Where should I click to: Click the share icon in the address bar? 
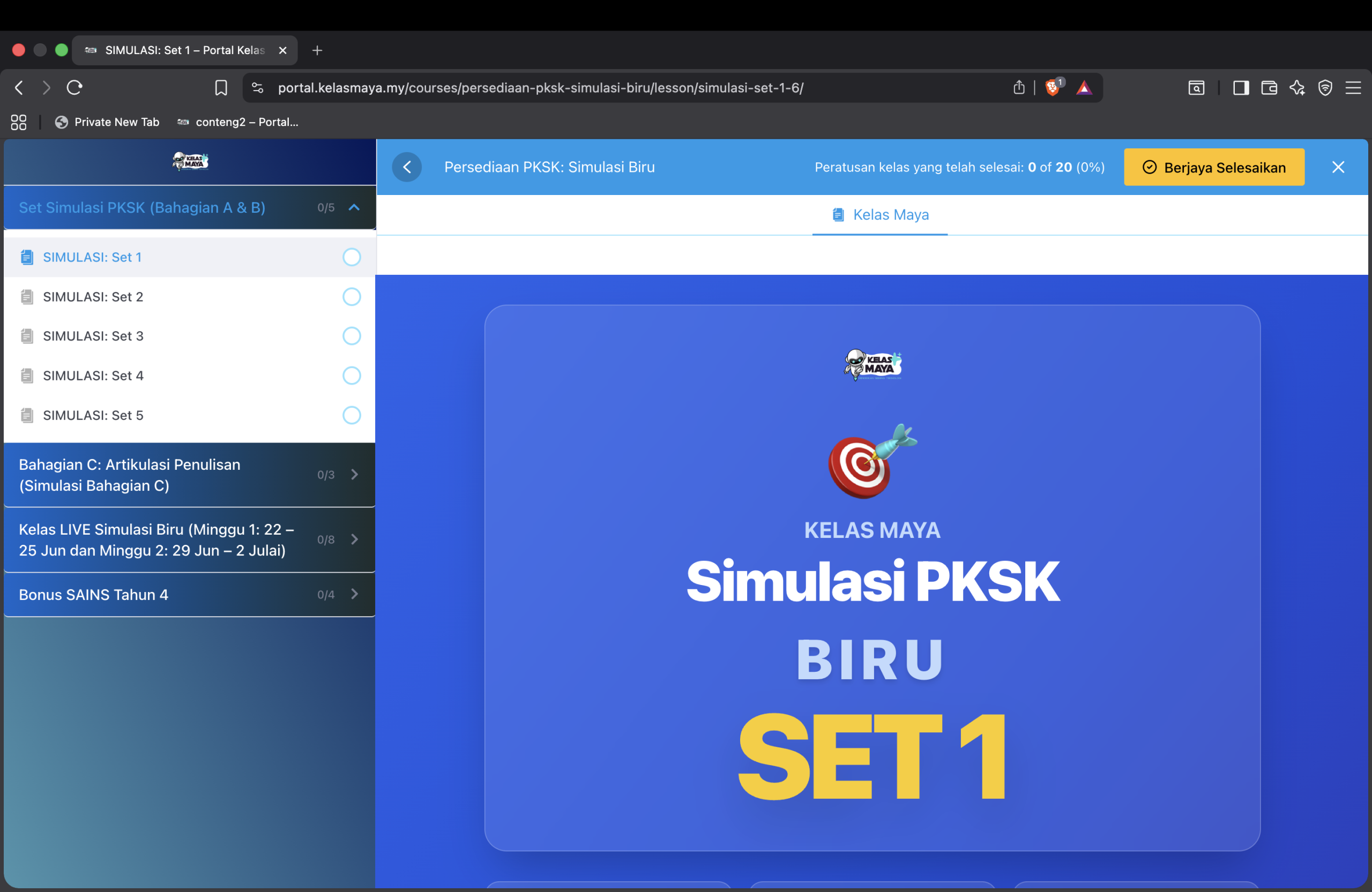pyautogui.click(x=1019, y=87)
